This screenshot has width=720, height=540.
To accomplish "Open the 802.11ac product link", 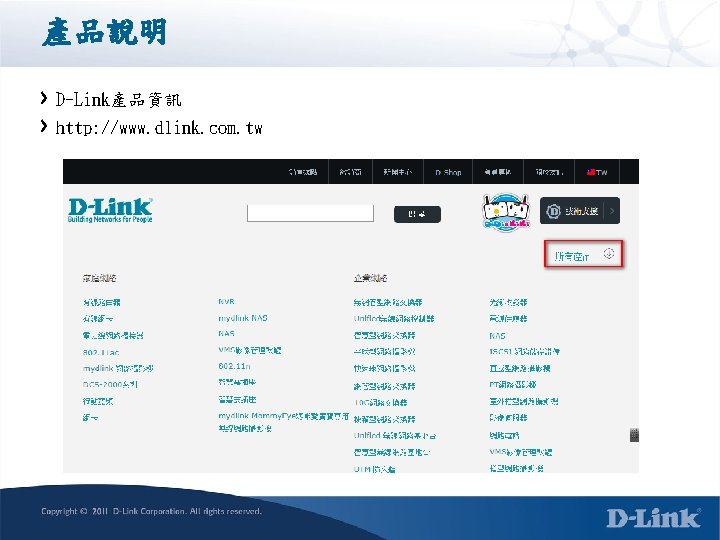I will (x=101, y=353).
